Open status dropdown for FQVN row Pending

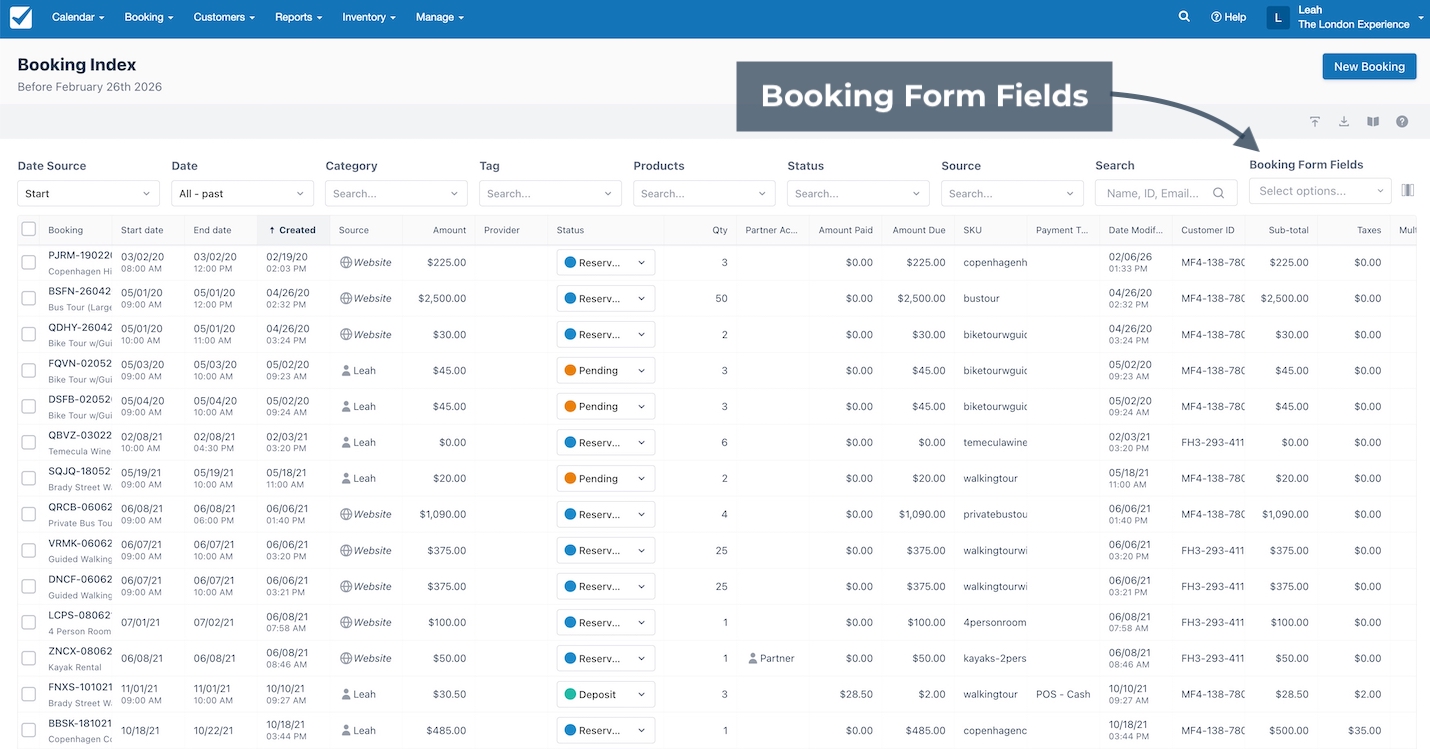click(x=606, y=370)
